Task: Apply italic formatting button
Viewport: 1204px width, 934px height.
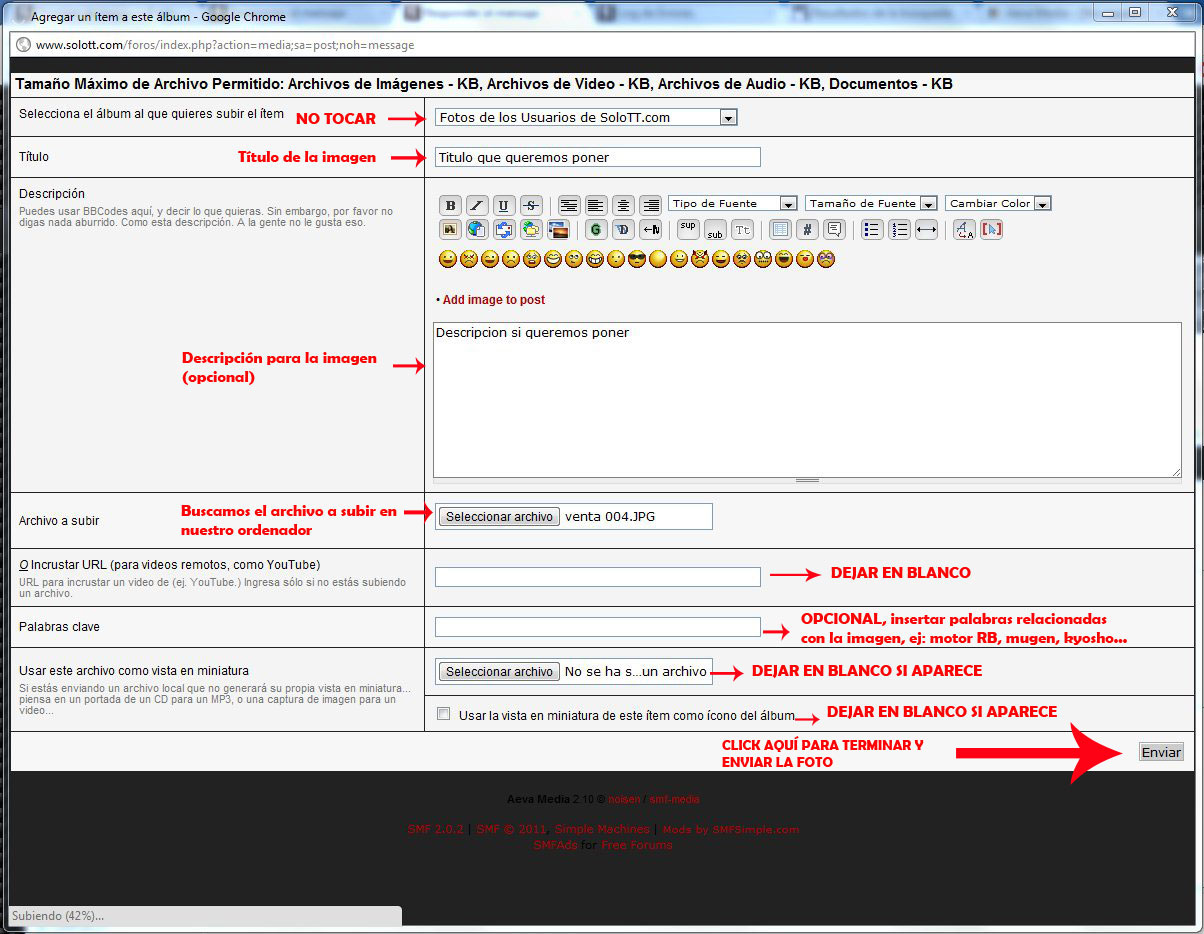Action: [x=477, y=205]
